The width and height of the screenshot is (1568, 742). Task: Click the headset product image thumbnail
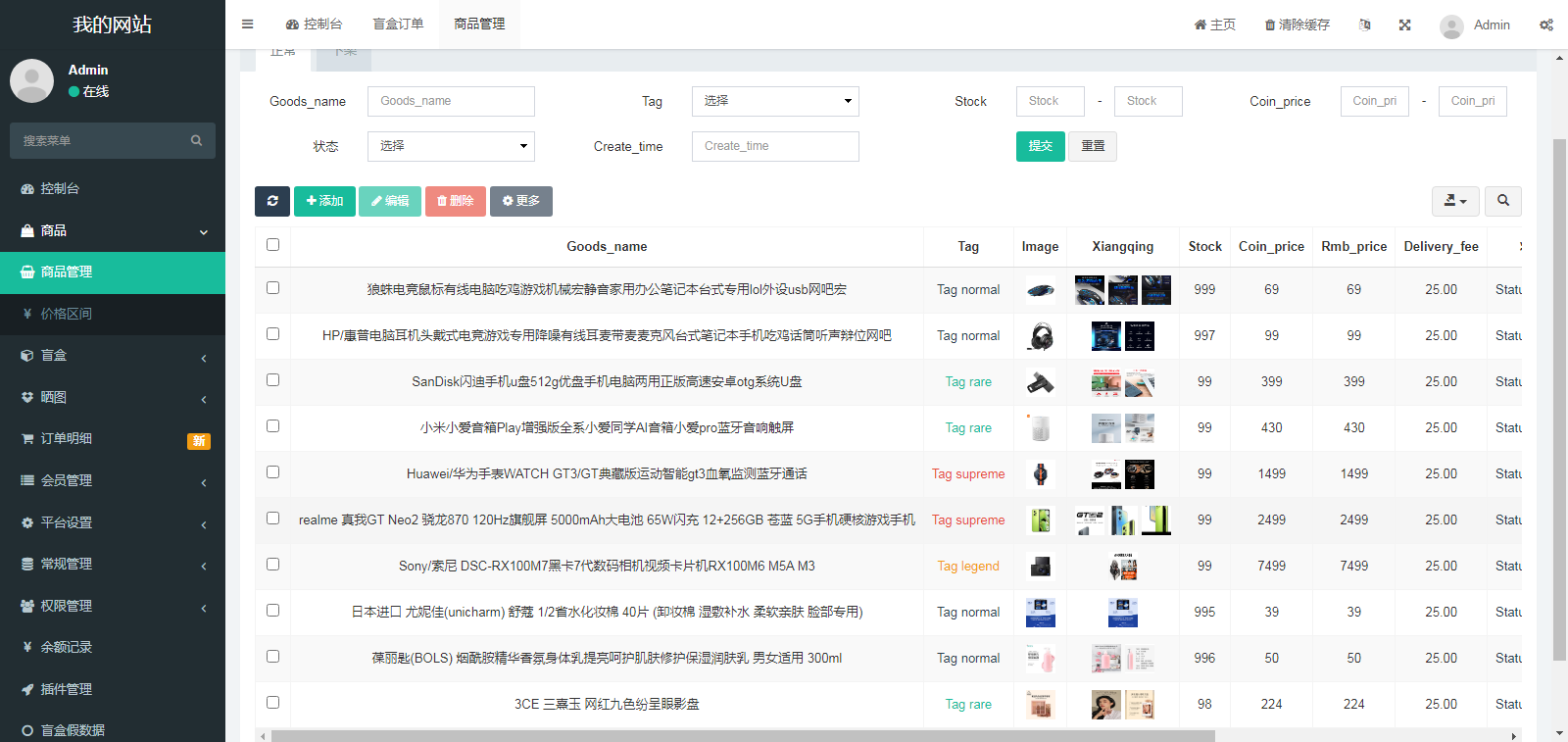pyautogui.click(x=1041, y=336)
